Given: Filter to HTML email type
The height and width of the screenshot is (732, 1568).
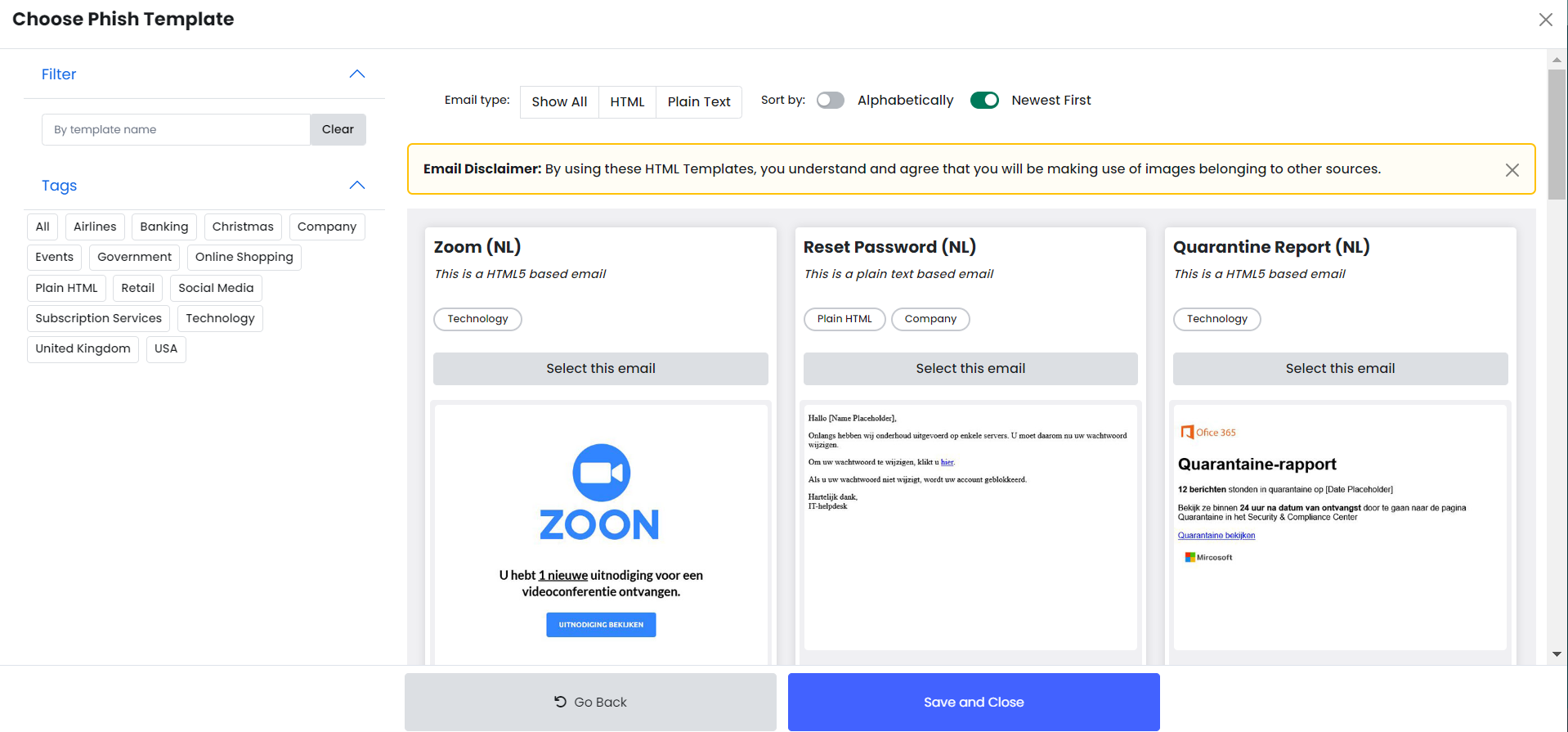Looking at the screenshot, I should coord(627,101).
